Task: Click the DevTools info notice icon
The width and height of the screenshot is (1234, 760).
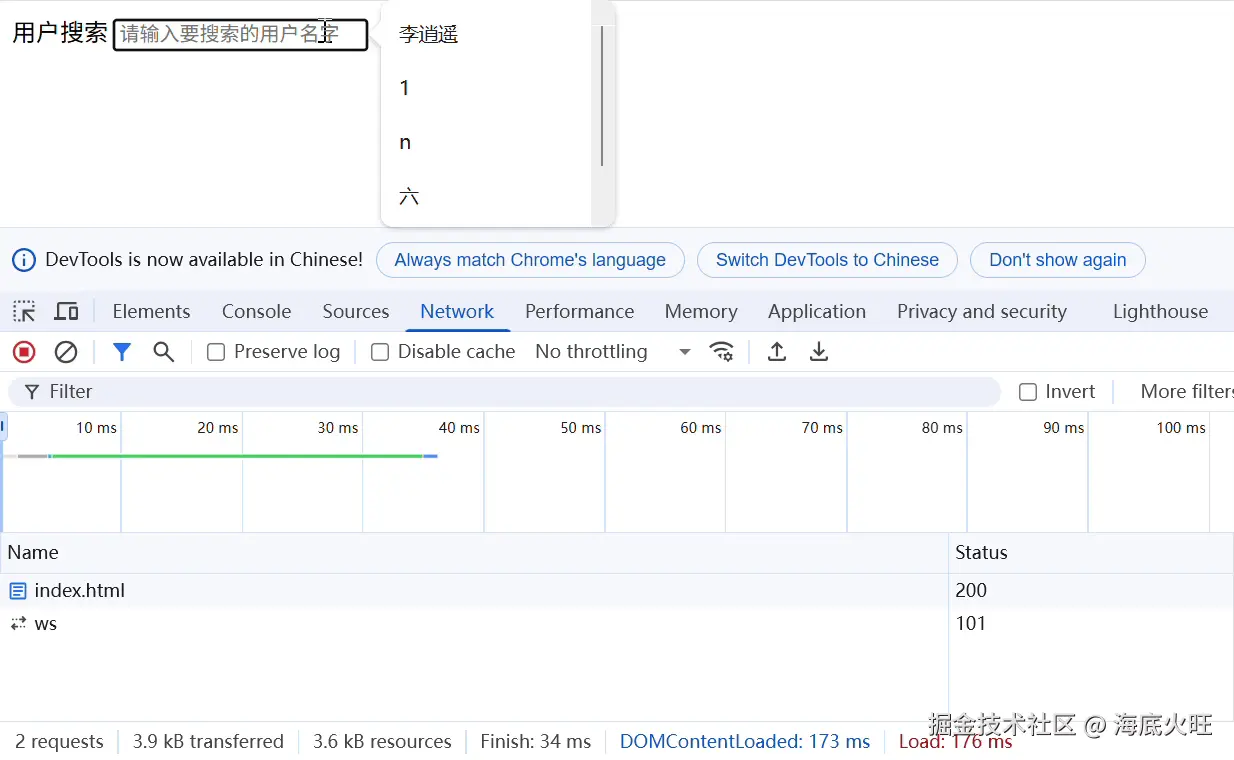Action: (x=24, y=260)
